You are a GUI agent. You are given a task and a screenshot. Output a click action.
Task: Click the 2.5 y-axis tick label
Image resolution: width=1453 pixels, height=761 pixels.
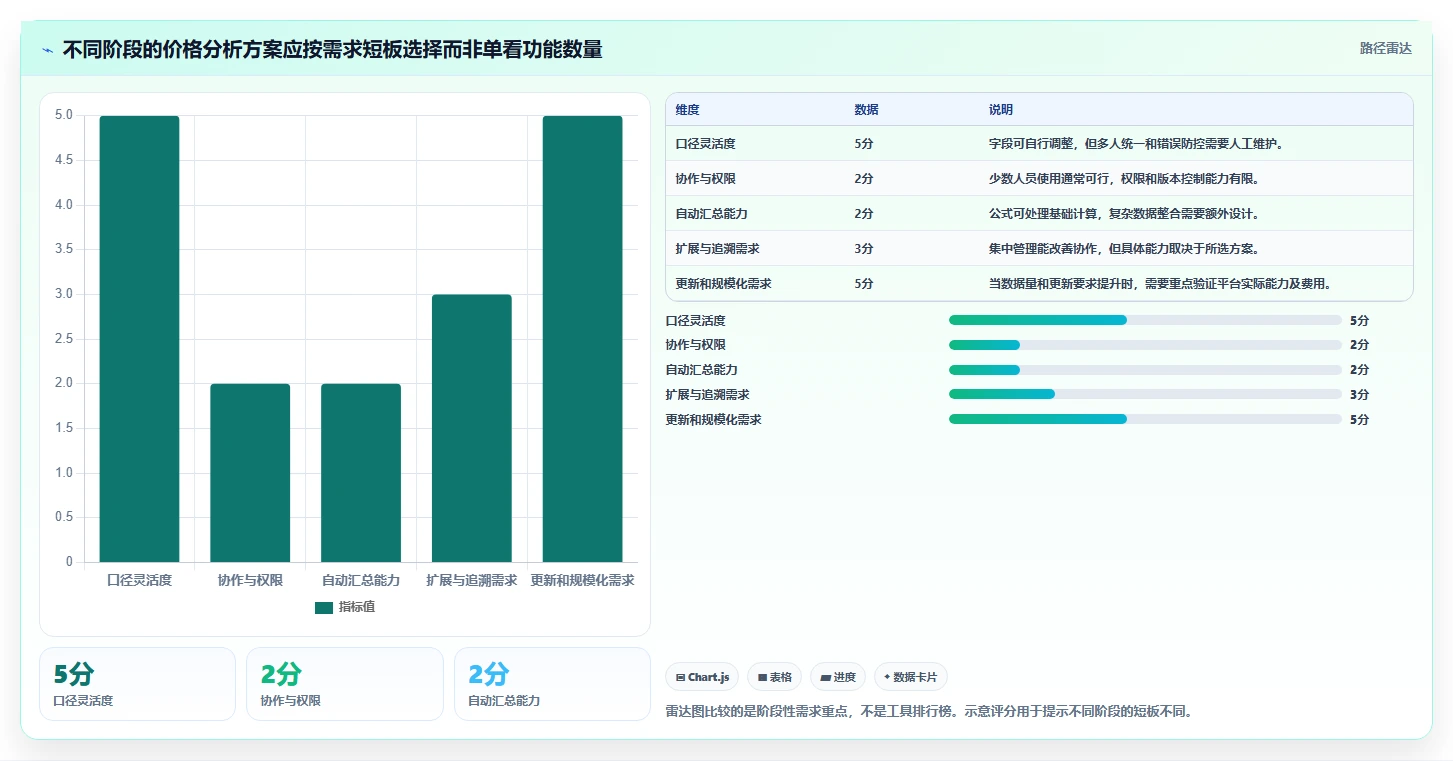tap(64, 339)
